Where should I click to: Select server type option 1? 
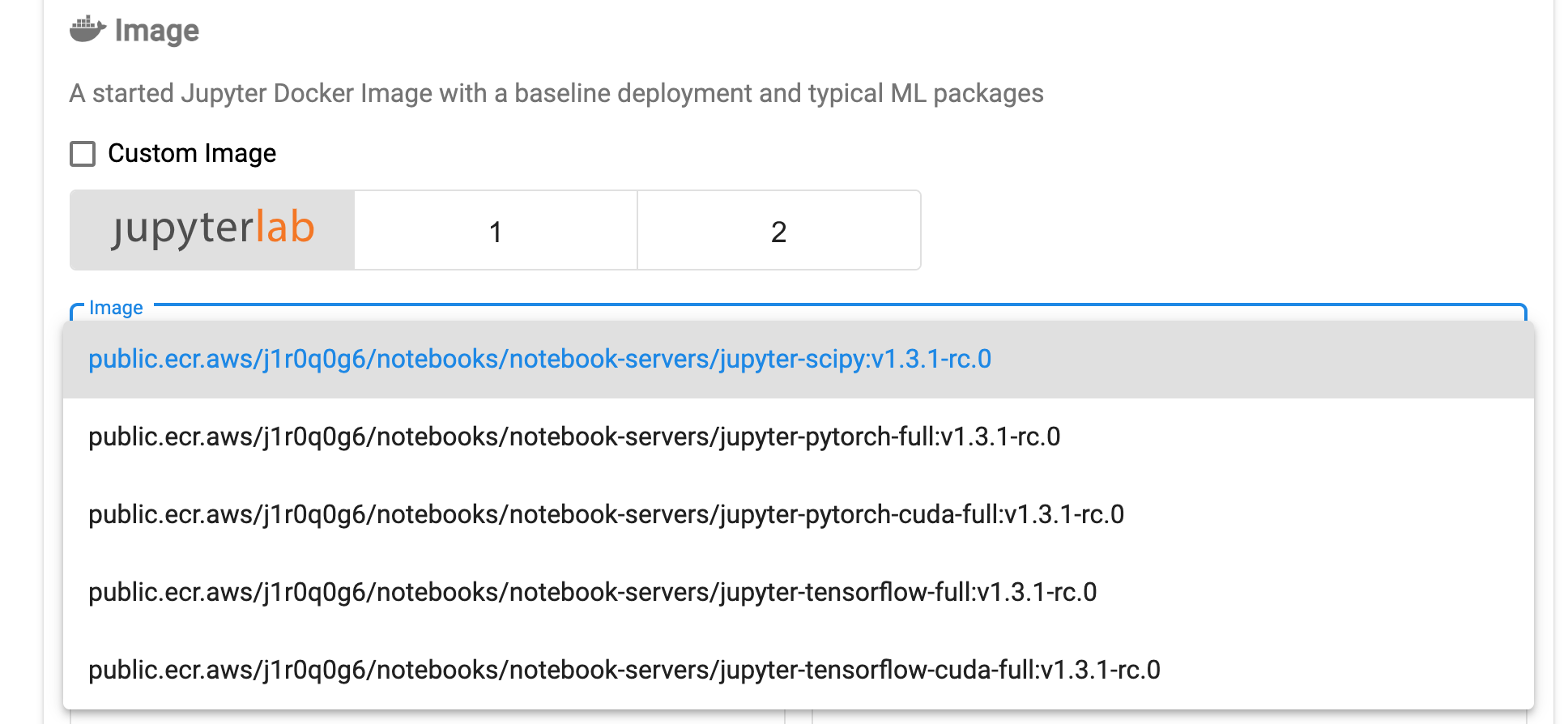coord(496,230)
